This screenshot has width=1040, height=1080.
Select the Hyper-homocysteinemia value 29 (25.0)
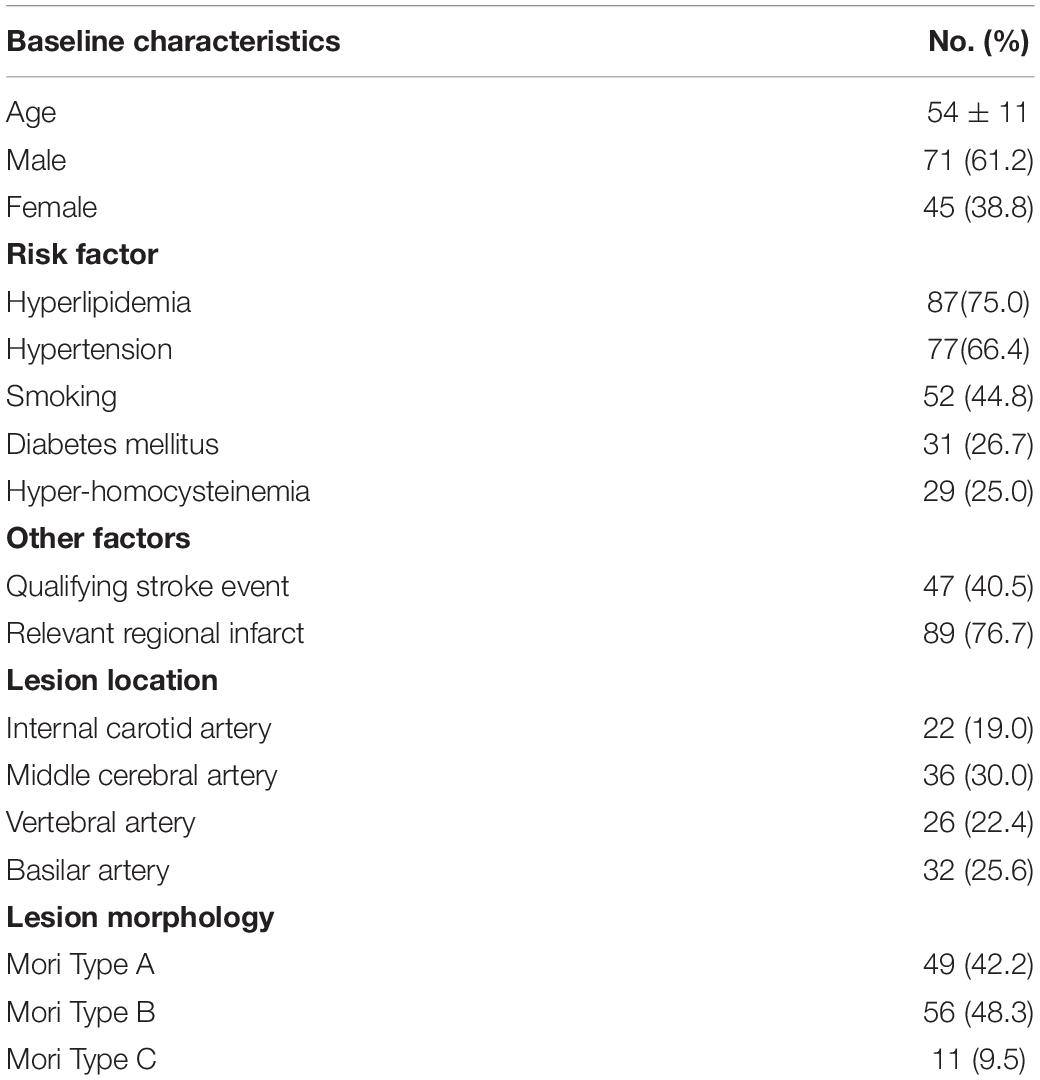978,491
